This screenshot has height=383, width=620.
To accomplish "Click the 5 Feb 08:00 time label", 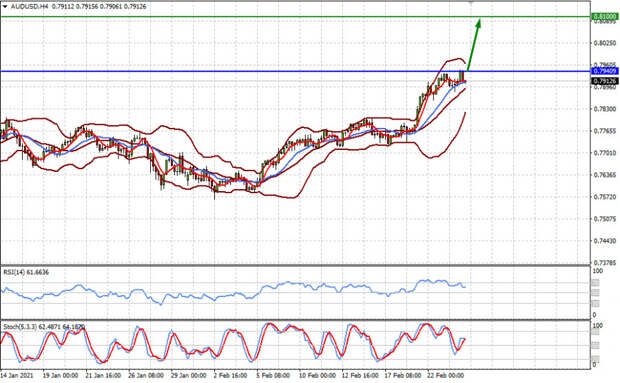I will tap(273, 375).
